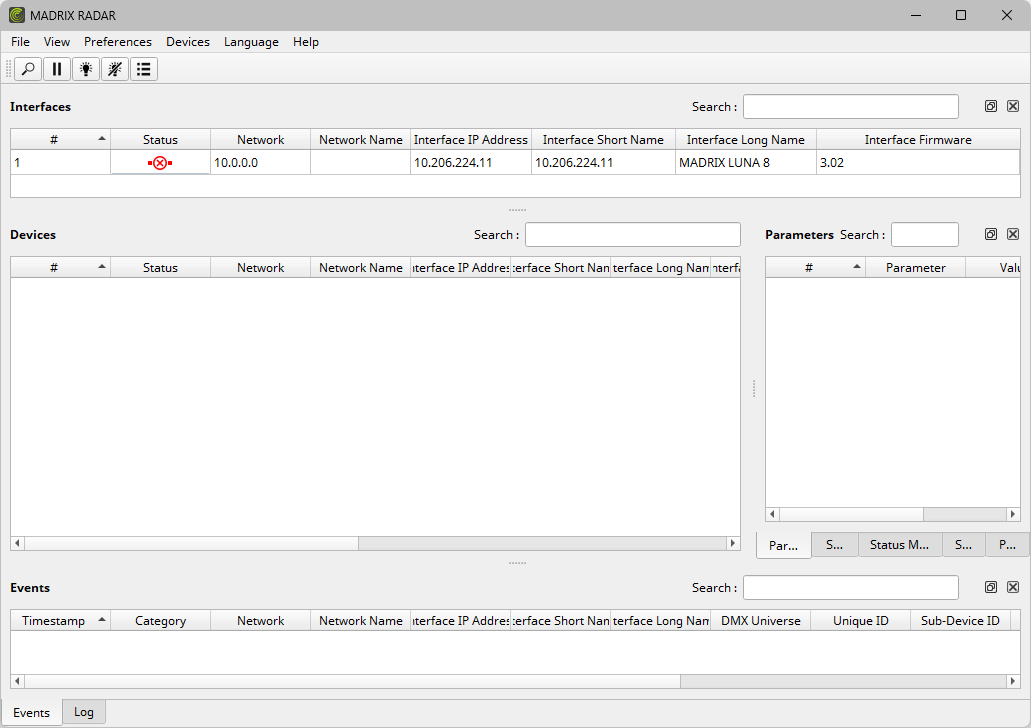1031x728 pixels.
Task: Sort Events by Timestamp column header
Action: (60, 621)
